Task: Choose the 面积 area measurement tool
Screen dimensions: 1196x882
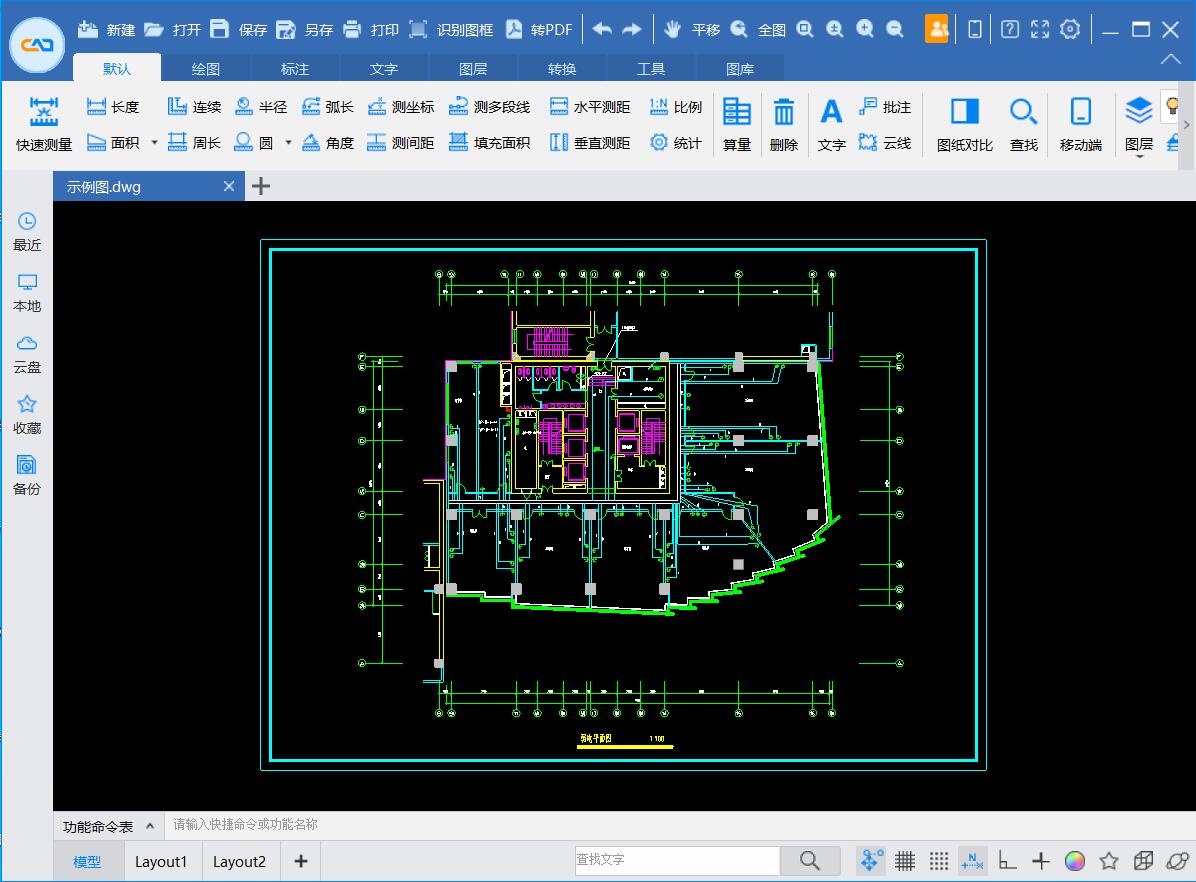Action: point(113,143)
